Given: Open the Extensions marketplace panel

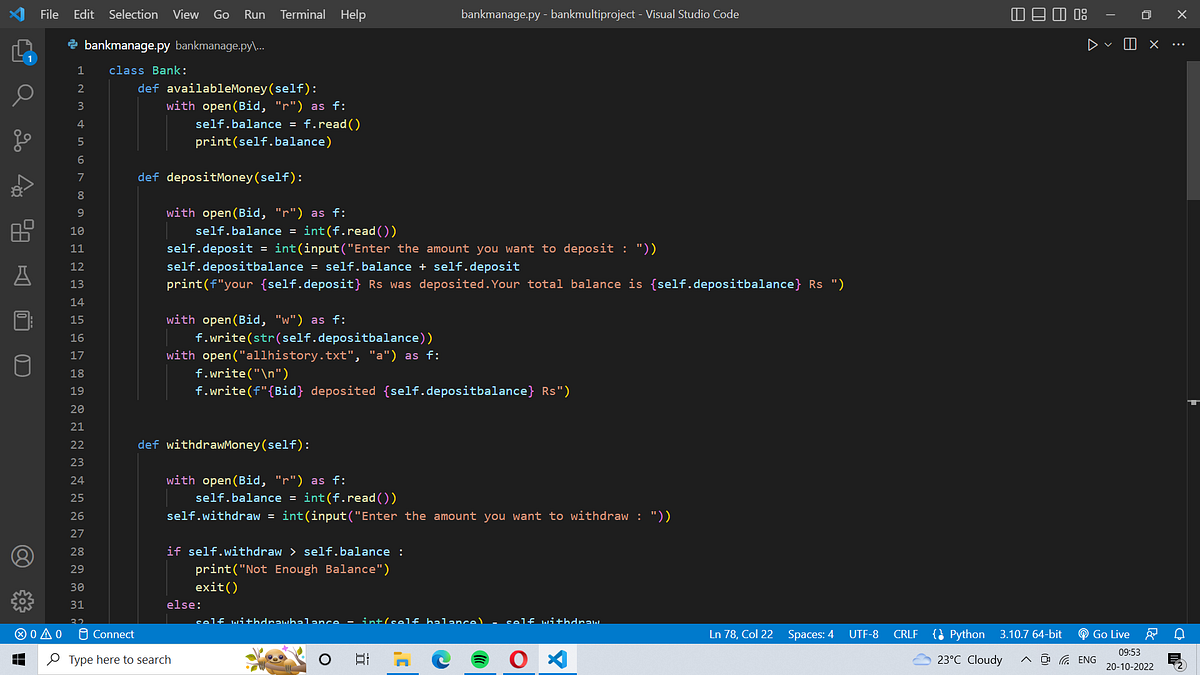Looking at the screenshot, I should tap(22, 230).
